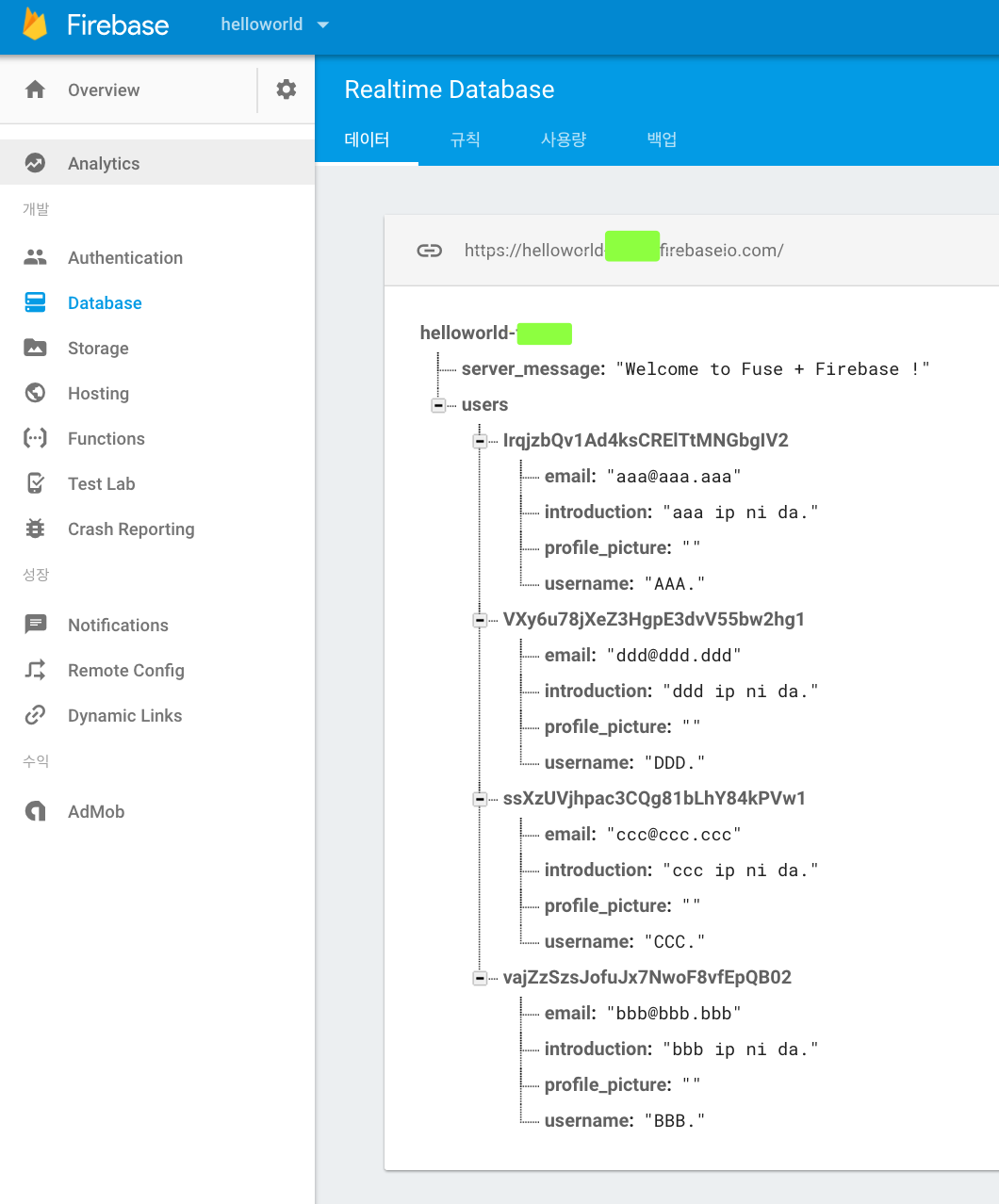Collapse the users node
The height and width of the screenshot is (1204, 999).
point(438,405)
